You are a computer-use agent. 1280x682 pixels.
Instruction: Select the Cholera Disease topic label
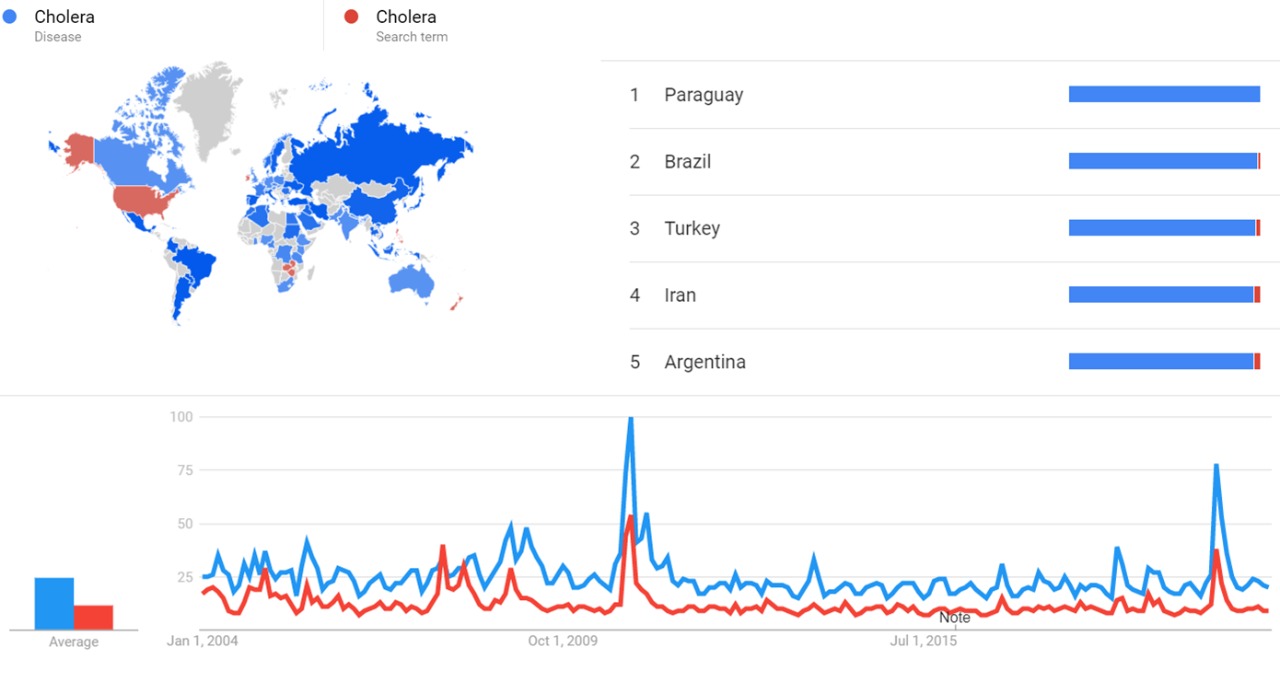point(64,17)
